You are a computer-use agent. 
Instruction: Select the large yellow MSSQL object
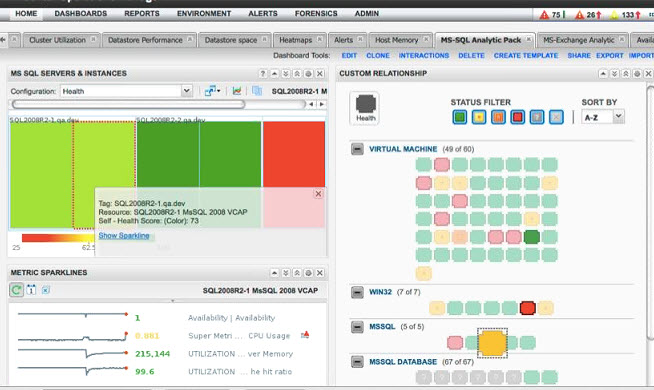tap(493, 343)
